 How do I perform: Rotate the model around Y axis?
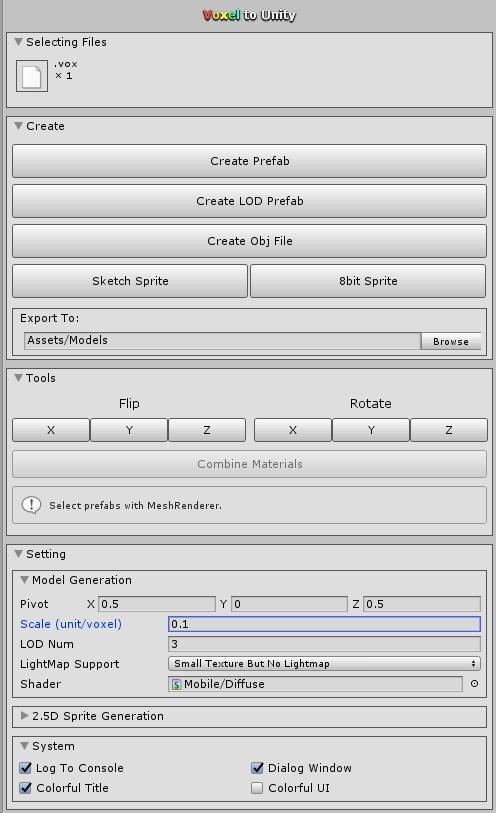pyautogui.click(x=371, y=430)
